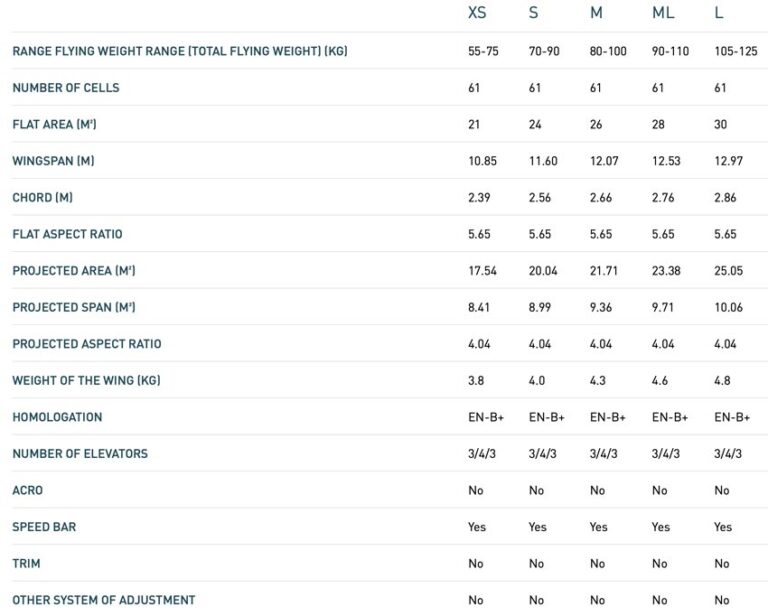Select the Speed Bar row label
768x616 pixels.
(x=44, y=527)
